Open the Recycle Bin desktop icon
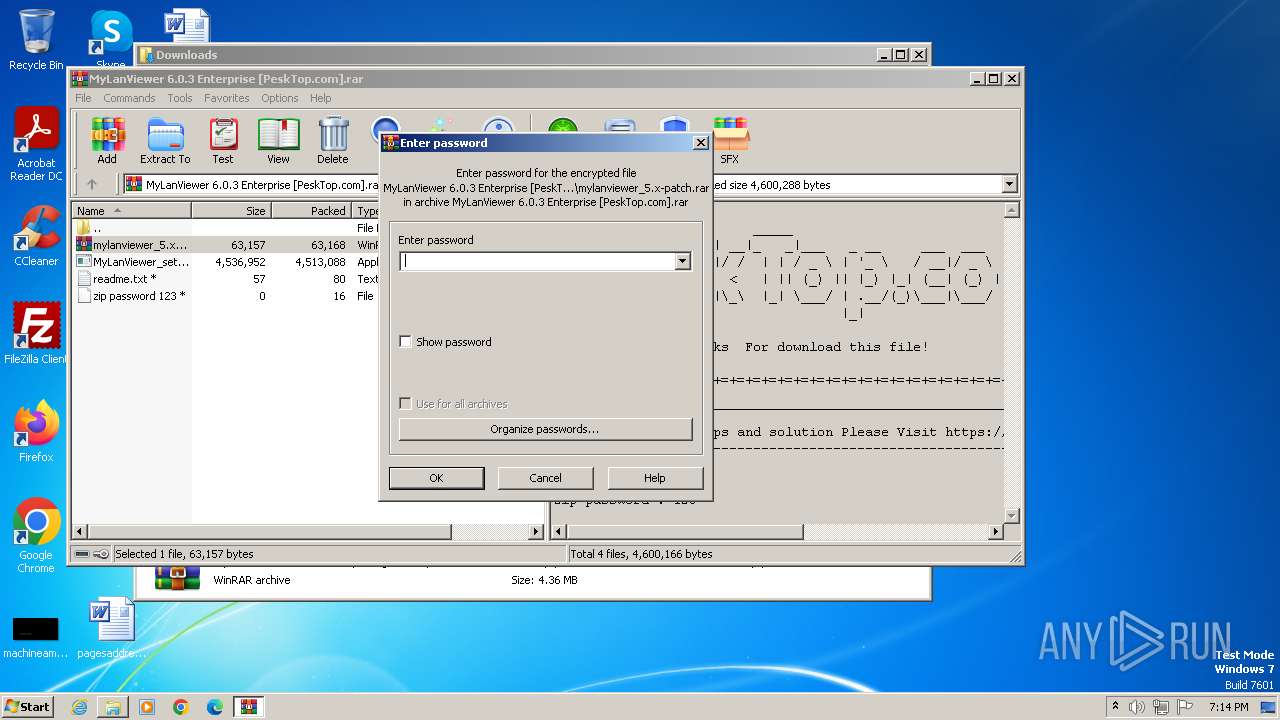Viewport: 1280px width, 720px height. pyautogui.click(x=36, y=40)
